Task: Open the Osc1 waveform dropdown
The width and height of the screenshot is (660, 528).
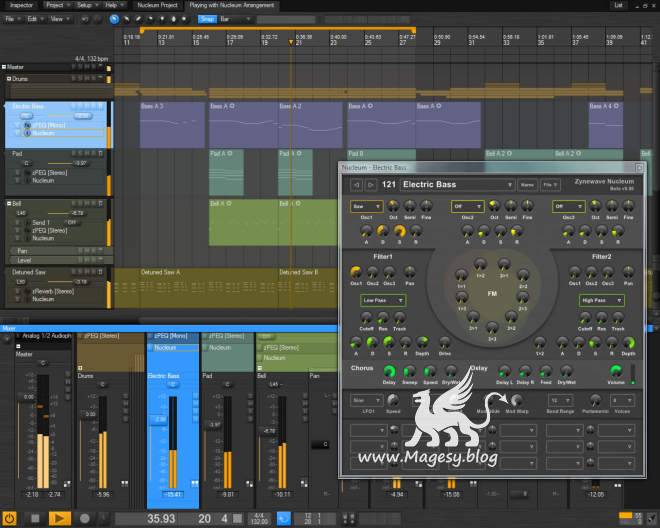Action: click(366, 206)
